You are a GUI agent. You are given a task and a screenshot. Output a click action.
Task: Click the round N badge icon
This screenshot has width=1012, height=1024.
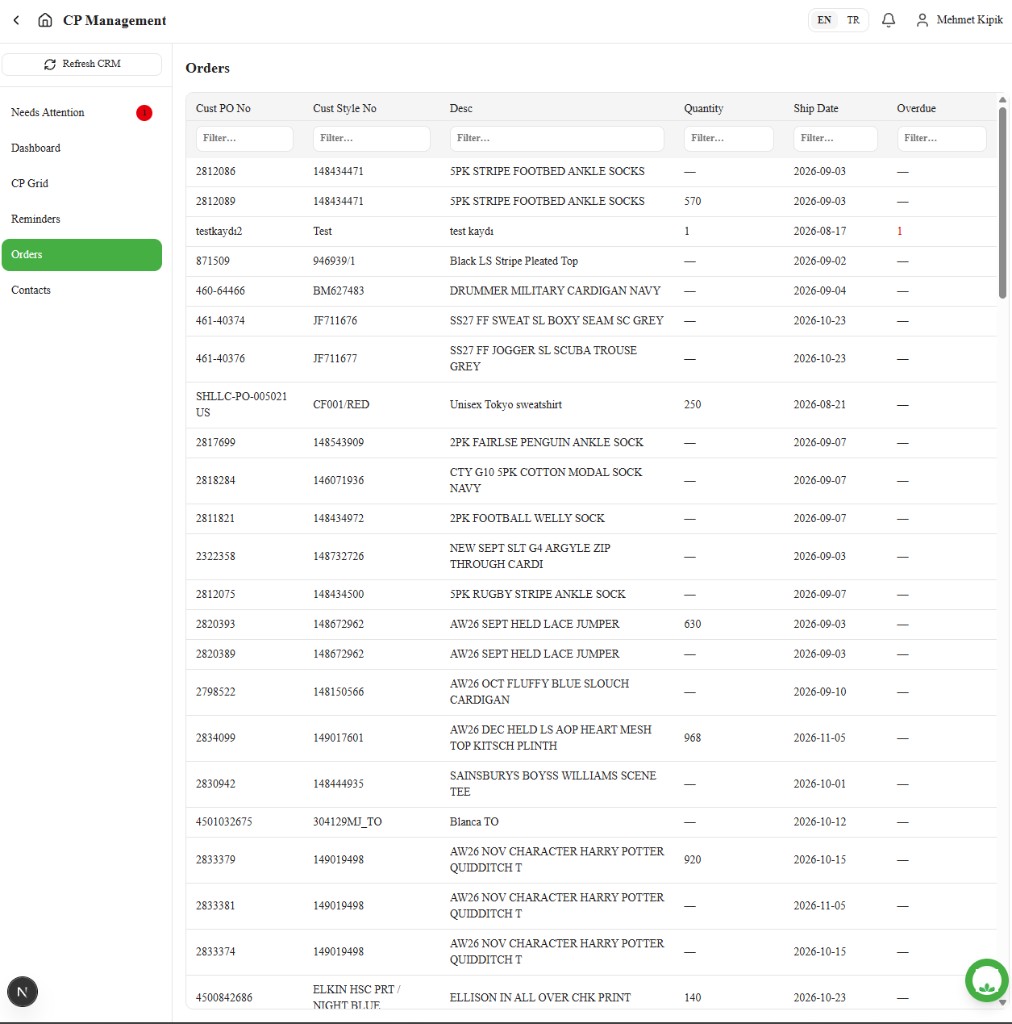tap(22, 992)
